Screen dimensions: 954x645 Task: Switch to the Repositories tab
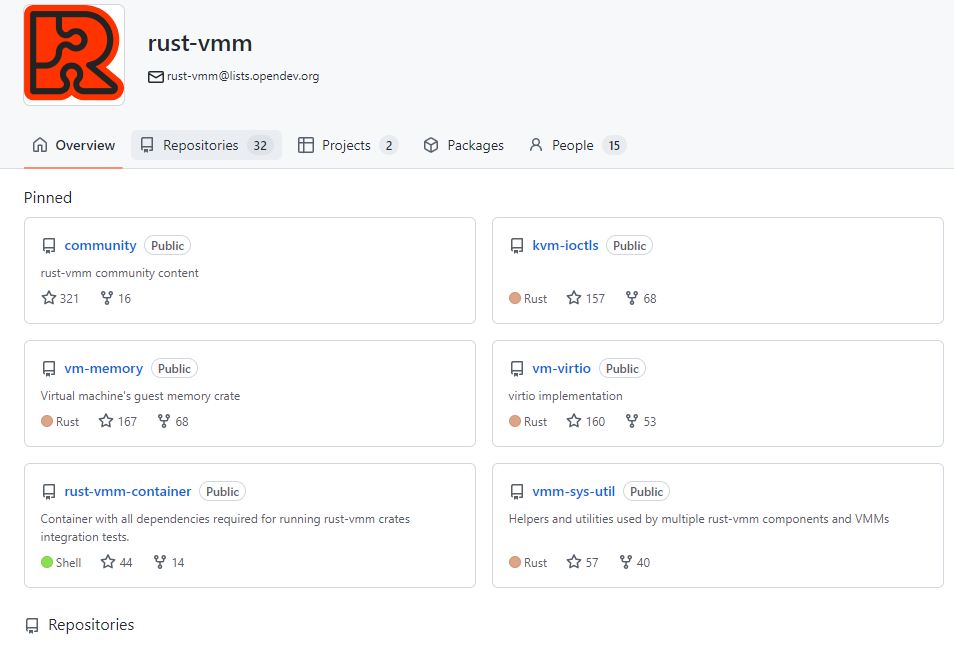pos(205,145)
